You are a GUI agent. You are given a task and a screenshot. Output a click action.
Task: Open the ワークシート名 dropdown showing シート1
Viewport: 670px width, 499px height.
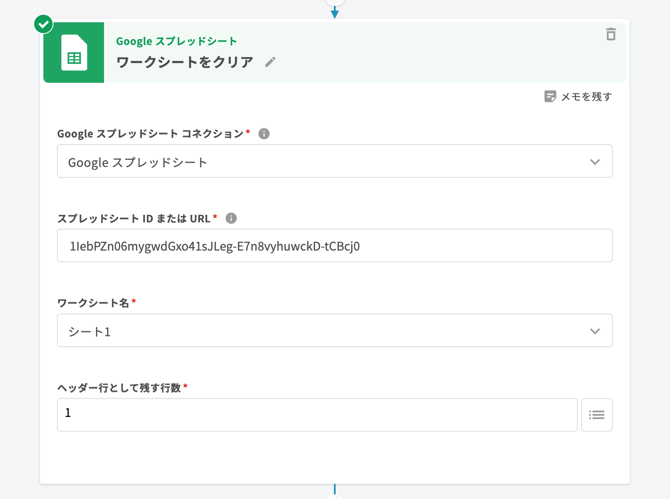point(320,331)
